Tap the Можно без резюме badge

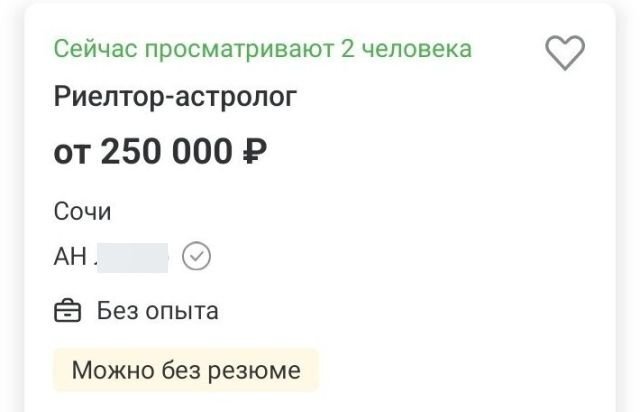184,371
